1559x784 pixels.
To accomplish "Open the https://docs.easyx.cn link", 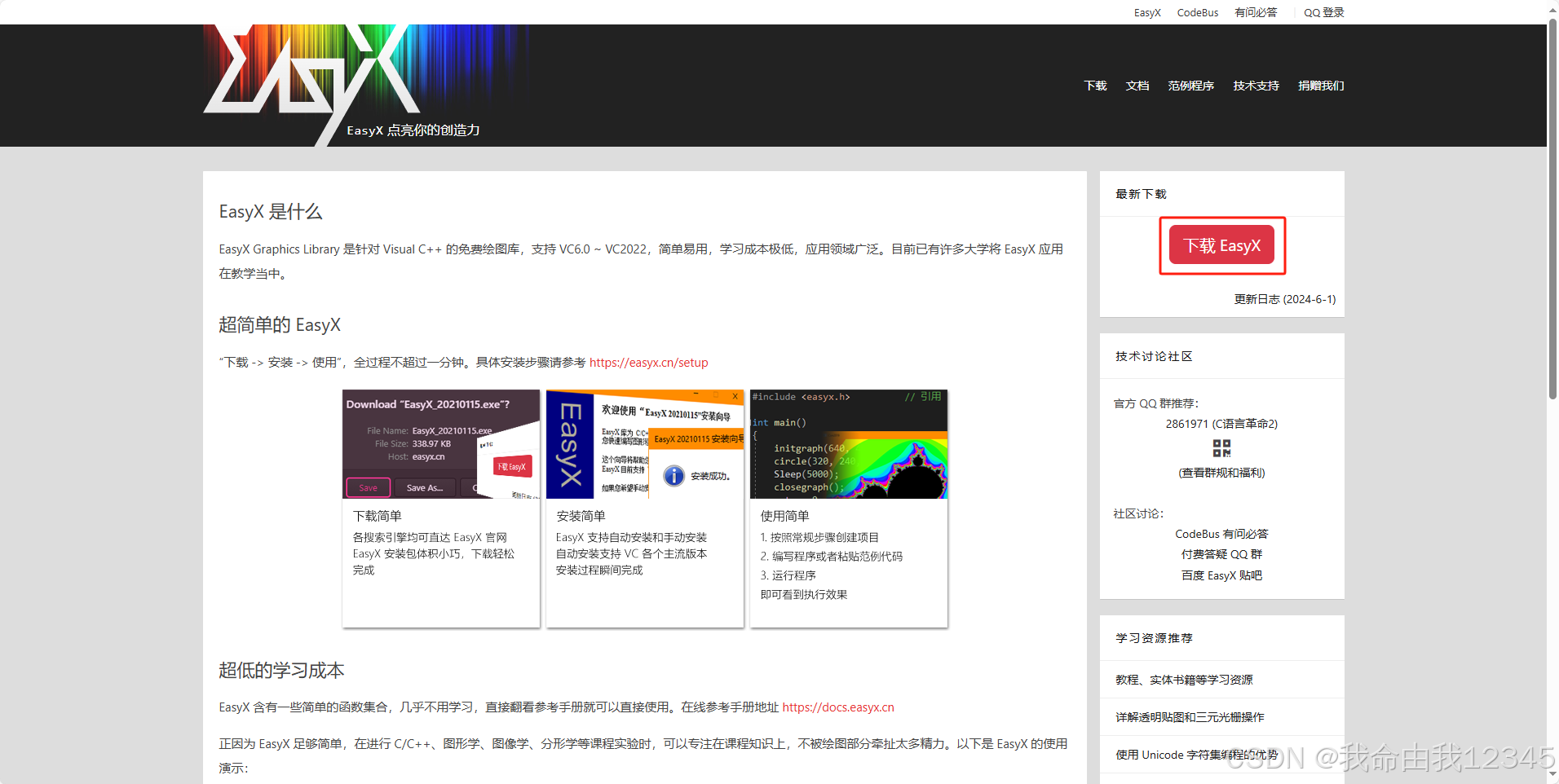I will click(x=838, y=707).
